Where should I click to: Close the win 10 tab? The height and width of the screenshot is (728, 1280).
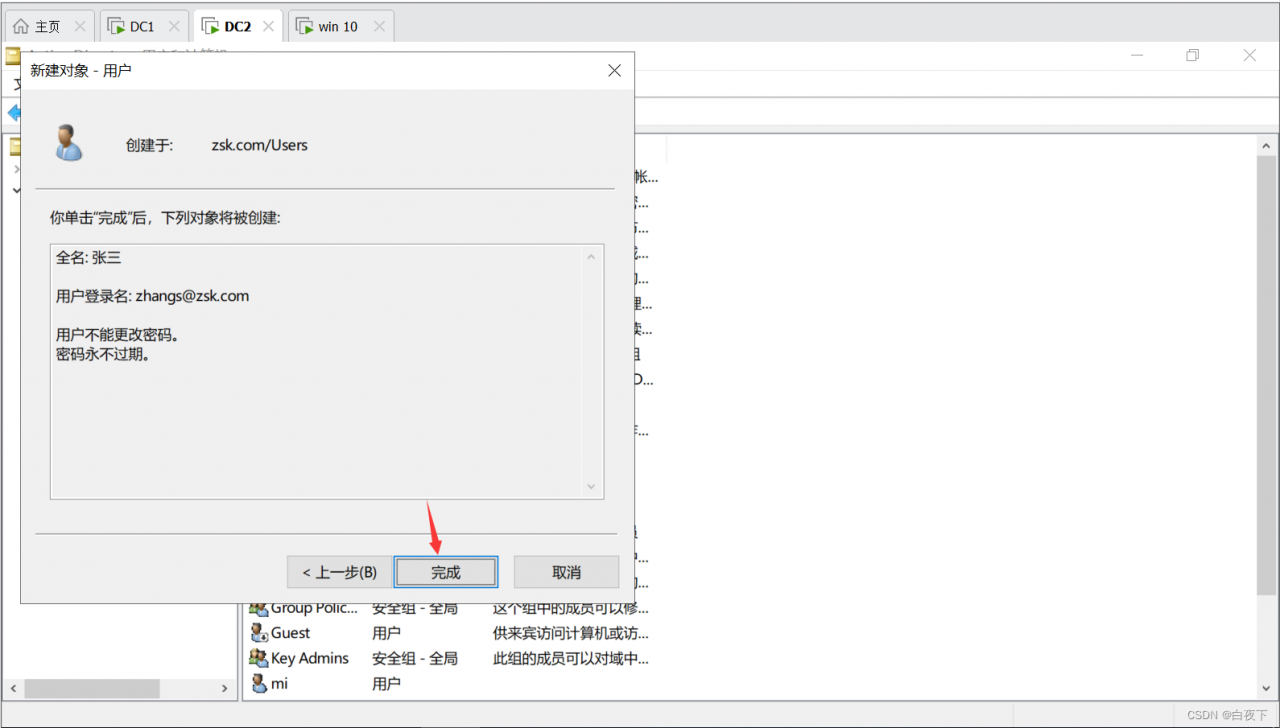pyautogui.click(x=379, y=26)
